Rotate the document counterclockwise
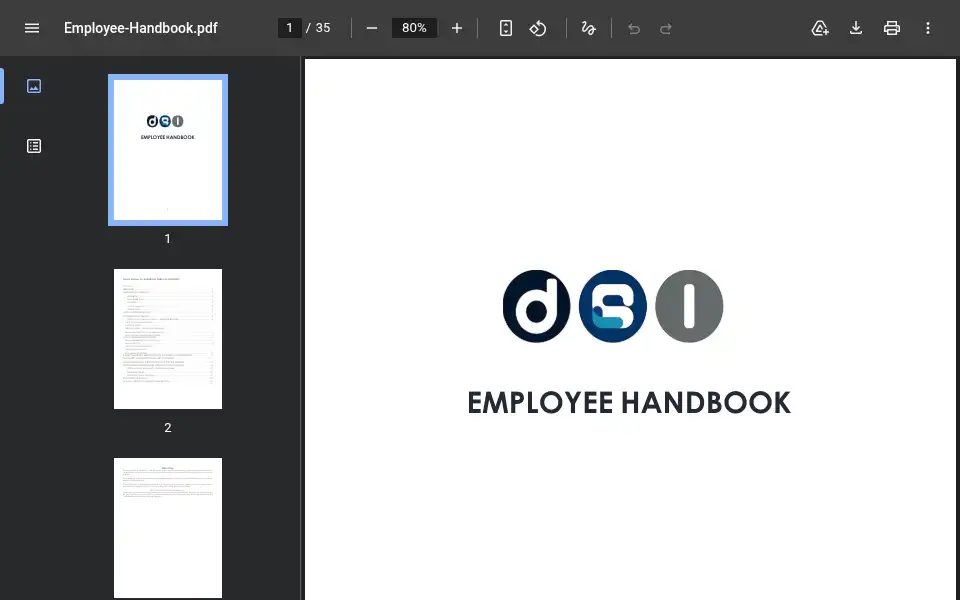 click(x=538, y=28)
